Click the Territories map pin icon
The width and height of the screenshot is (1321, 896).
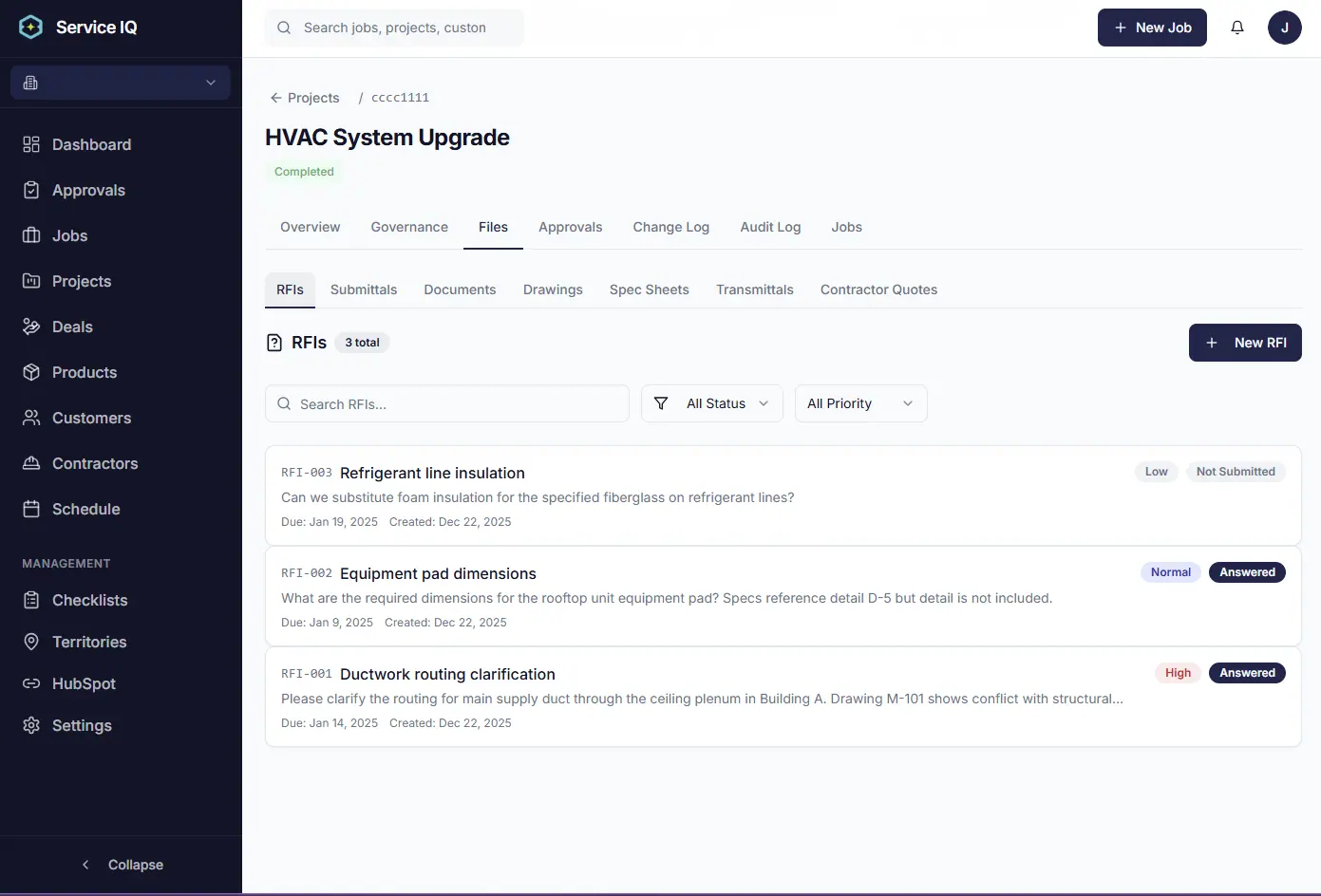pos(31,642)
